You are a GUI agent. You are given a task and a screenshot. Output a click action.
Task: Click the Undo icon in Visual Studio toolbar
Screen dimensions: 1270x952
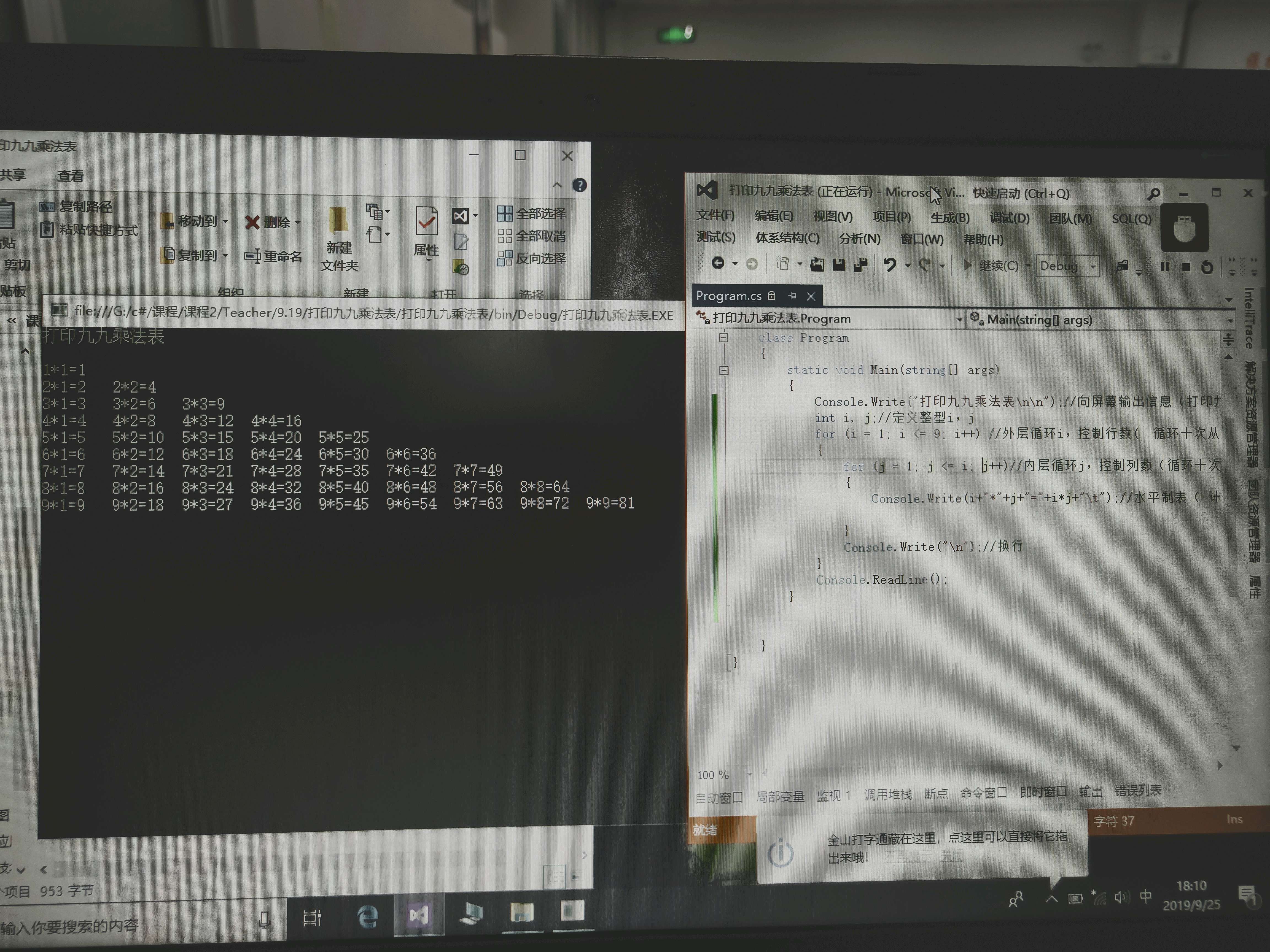890,264
